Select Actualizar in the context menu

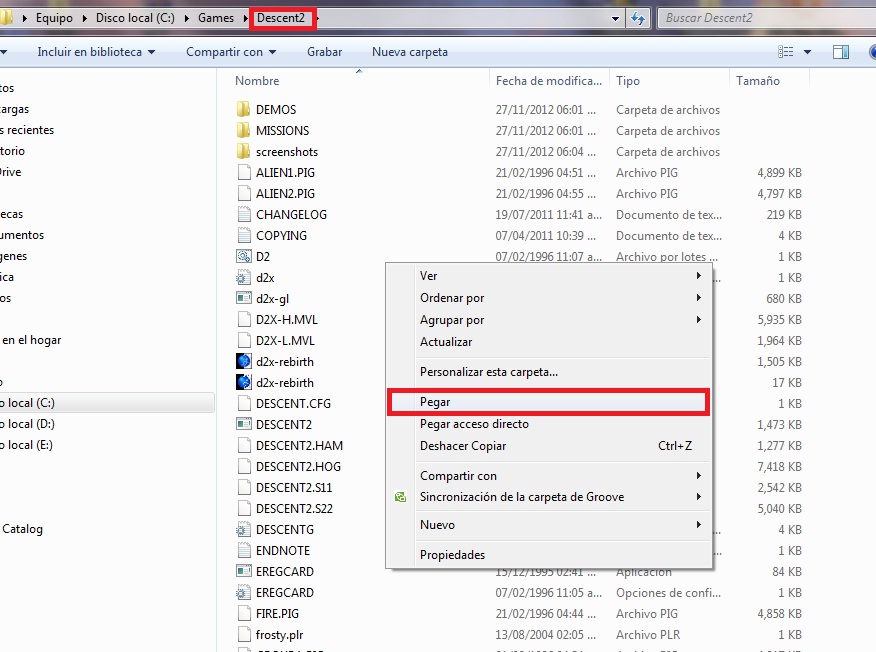446,342
